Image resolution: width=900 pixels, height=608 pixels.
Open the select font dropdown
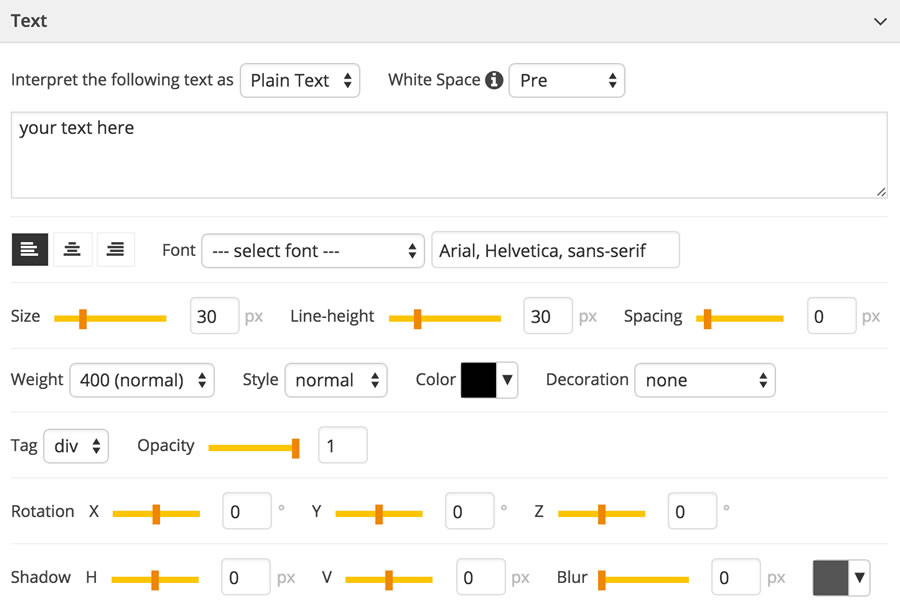[313, 250]
